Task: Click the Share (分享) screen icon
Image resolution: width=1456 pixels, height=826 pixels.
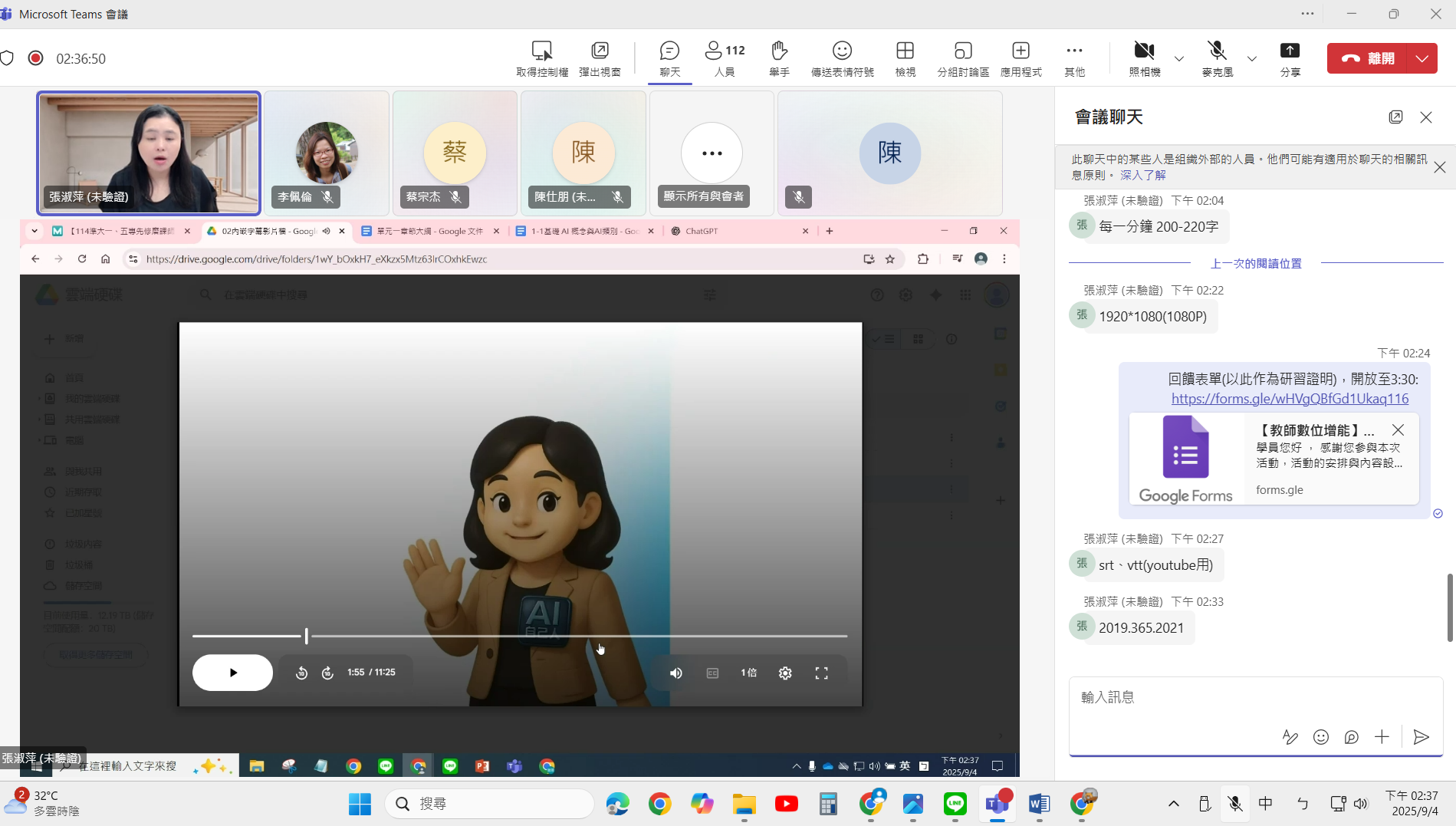Action: [1290, 51]
